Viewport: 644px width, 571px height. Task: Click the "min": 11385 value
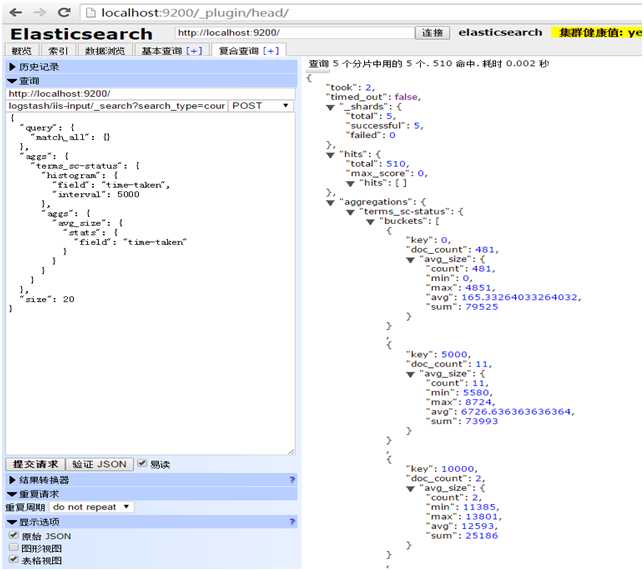[479, 507]
